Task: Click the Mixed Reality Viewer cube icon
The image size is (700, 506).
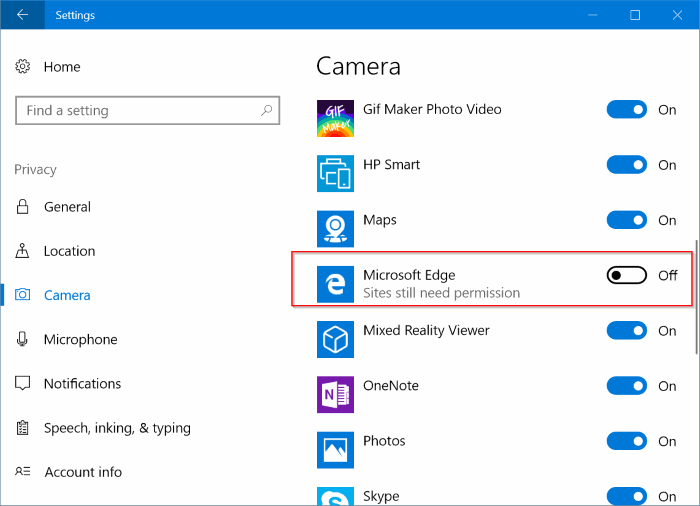Action: [335, 339]
